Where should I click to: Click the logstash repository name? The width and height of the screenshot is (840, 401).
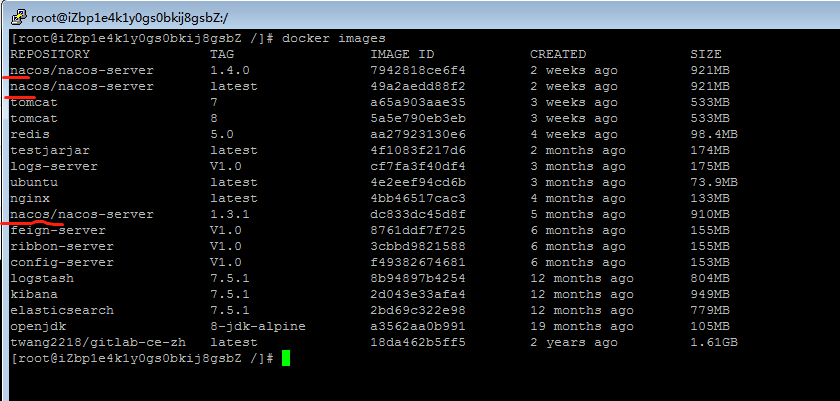(42, 278)
